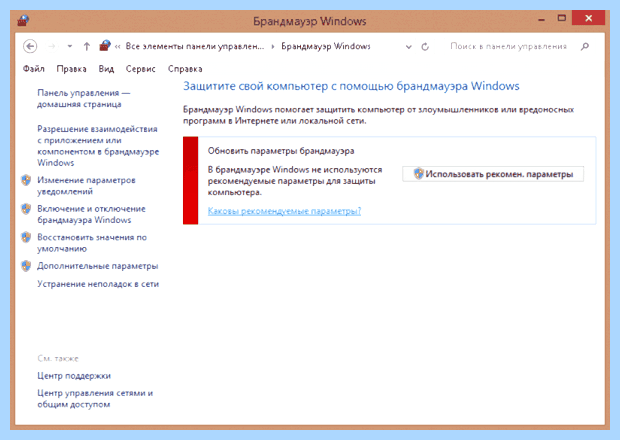Click Брандмауэр Windows breadcrumb in address bar
Image resolution: width=620 pixels, height=440 pixels.
[x=326, y=46]
